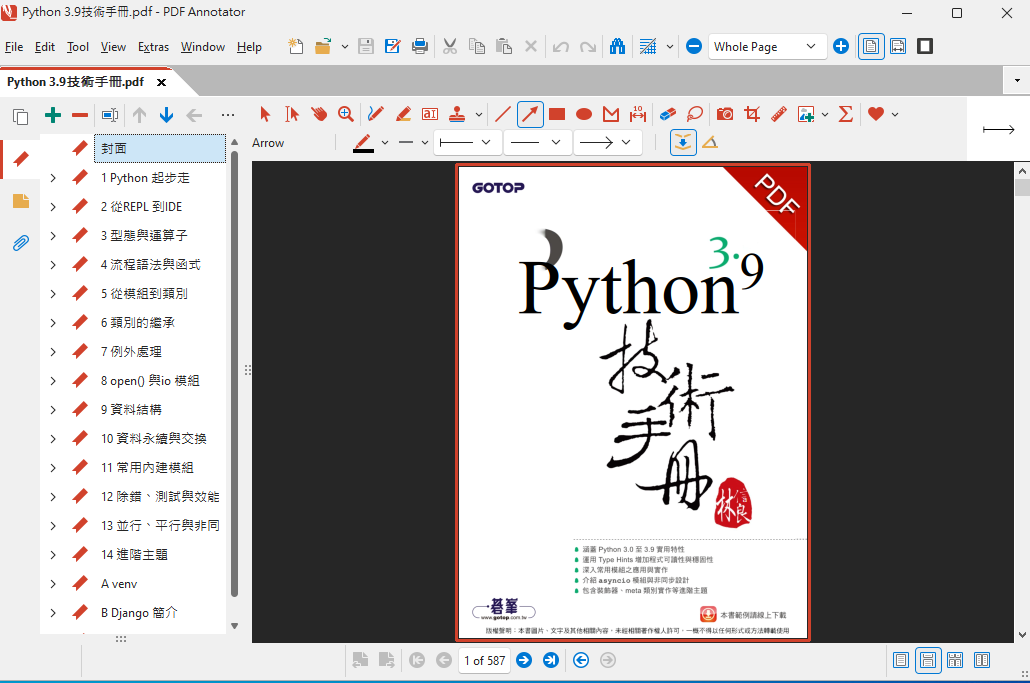
Task: Pick the Pen tool in the toolbar
Action: (x=375, y=114)
